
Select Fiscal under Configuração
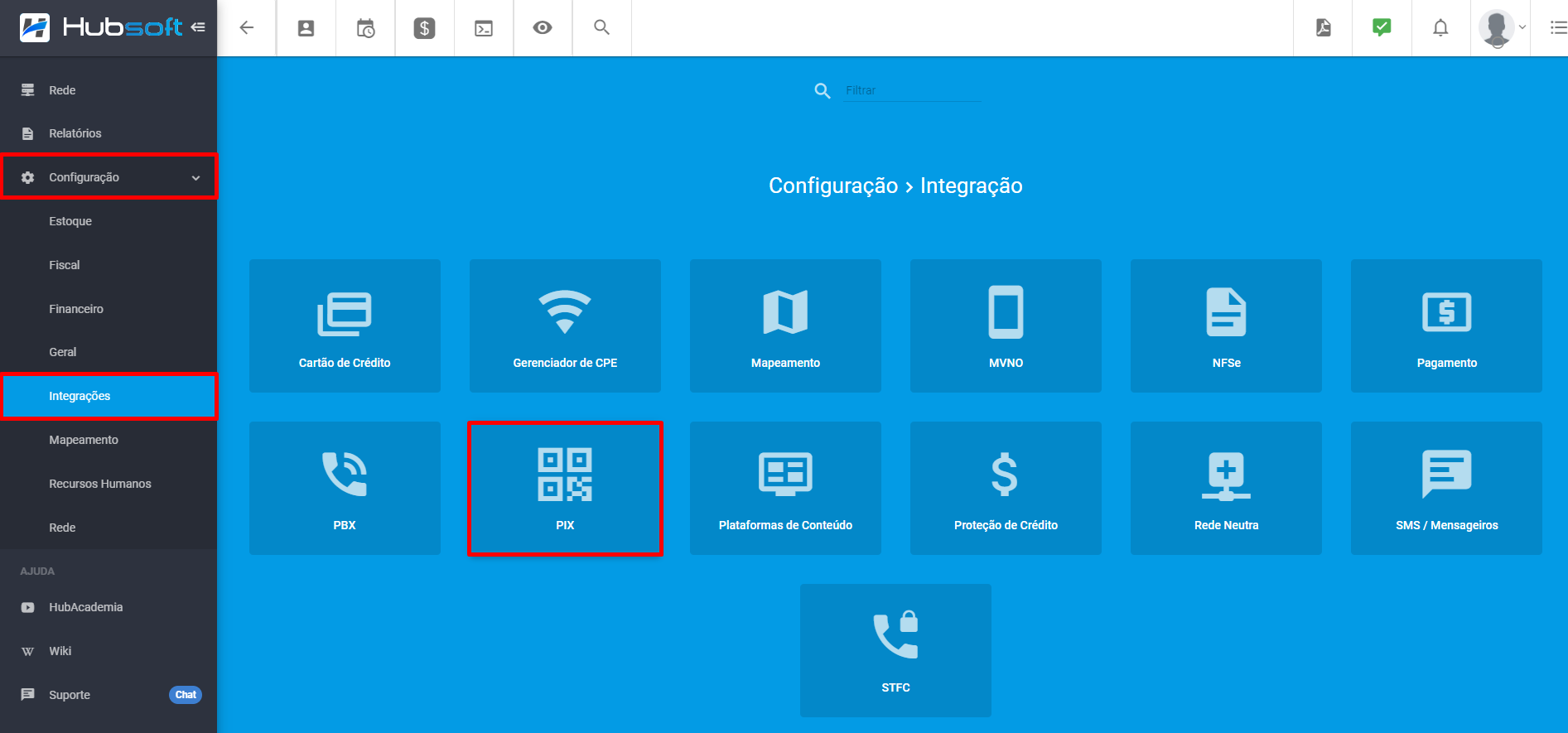tap(109, 265)
